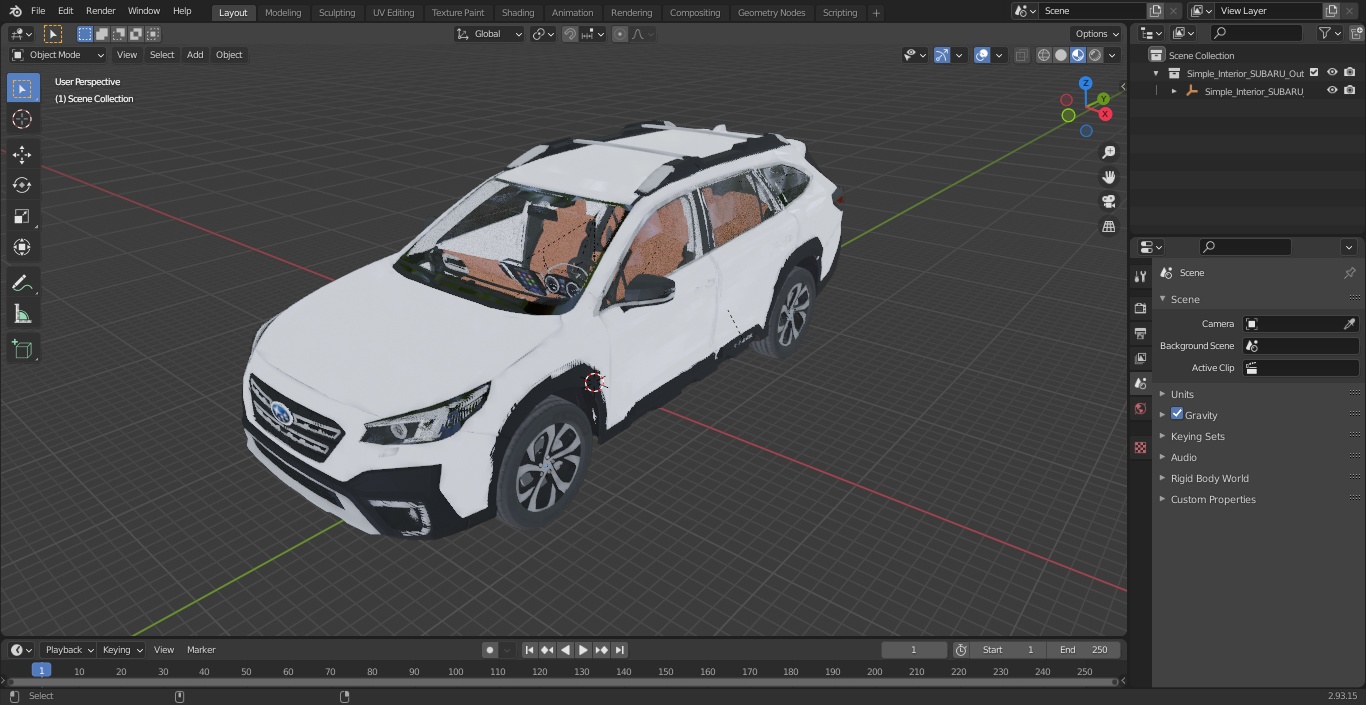
Task: Open the viewport Options dropdown
Action: pyautogui.click(x=1097, y=34)
